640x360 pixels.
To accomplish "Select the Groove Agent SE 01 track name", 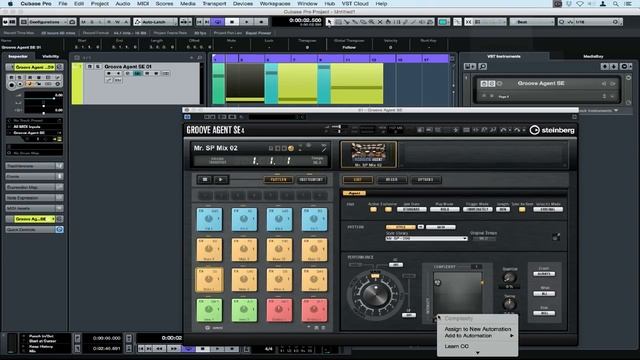I will pyautogui.click(x=128, y=67).
